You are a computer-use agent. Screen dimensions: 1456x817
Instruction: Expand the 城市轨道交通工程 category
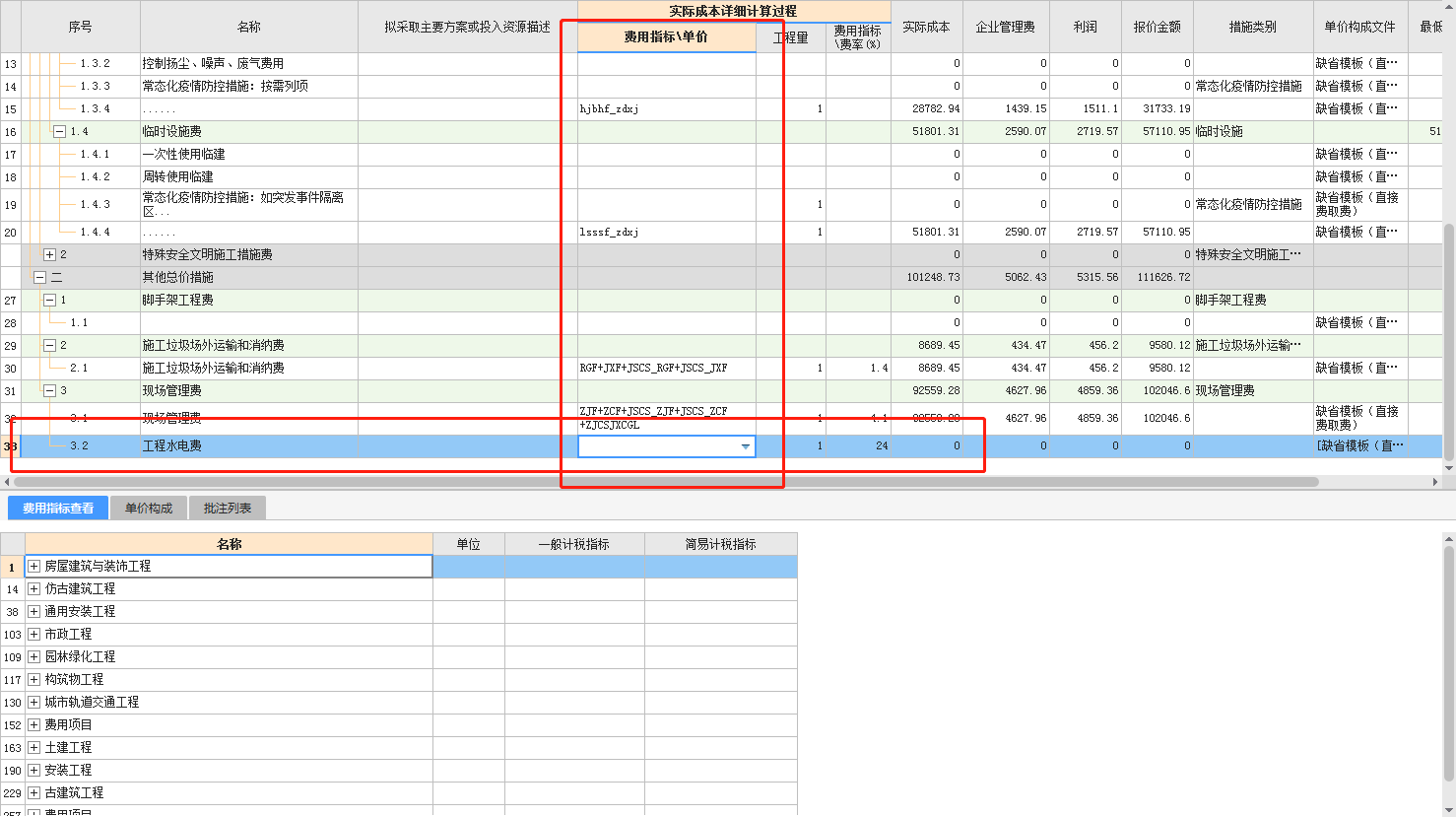[x=33, y=703]
